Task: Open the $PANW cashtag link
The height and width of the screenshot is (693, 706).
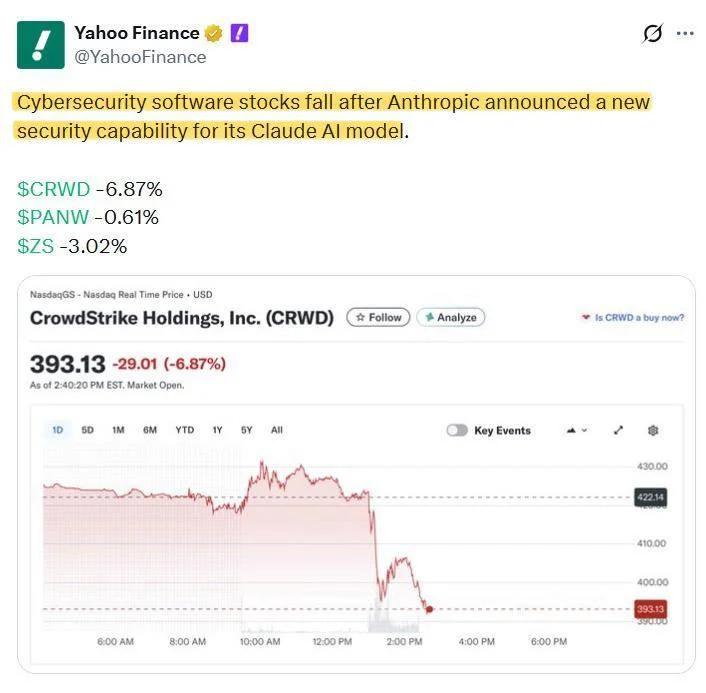Action: pyautogui.click(x=53, y=217)
